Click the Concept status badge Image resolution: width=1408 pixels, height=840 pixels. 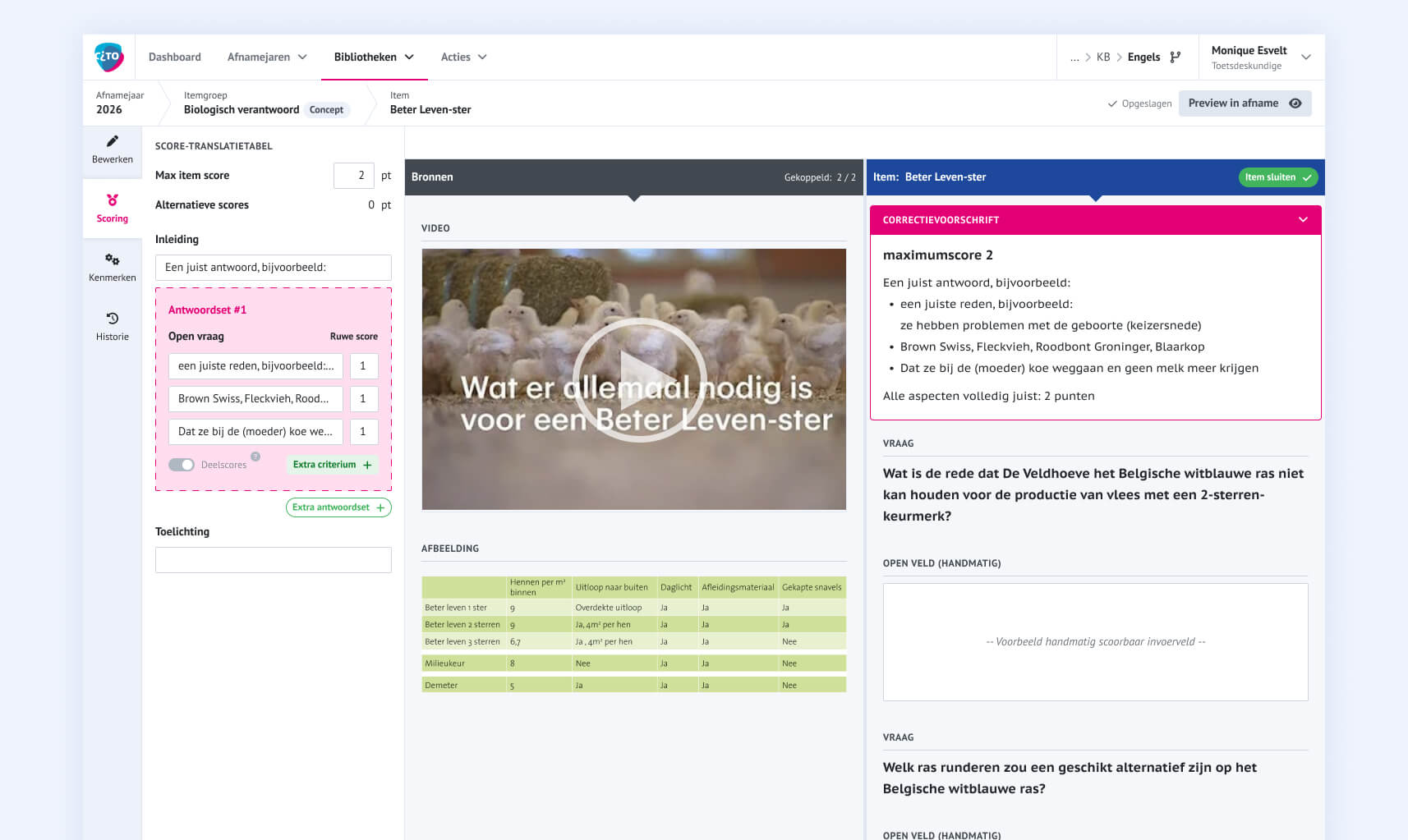pos(326,110)
